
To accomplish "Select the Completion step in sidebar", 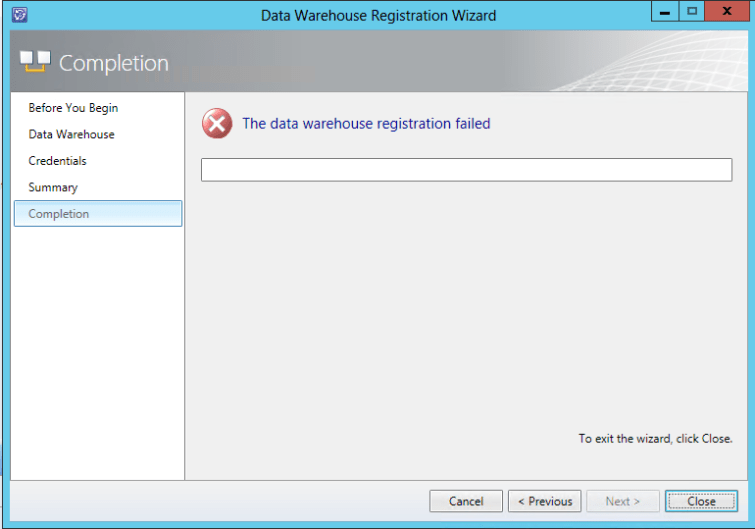I will click(59, 214).
